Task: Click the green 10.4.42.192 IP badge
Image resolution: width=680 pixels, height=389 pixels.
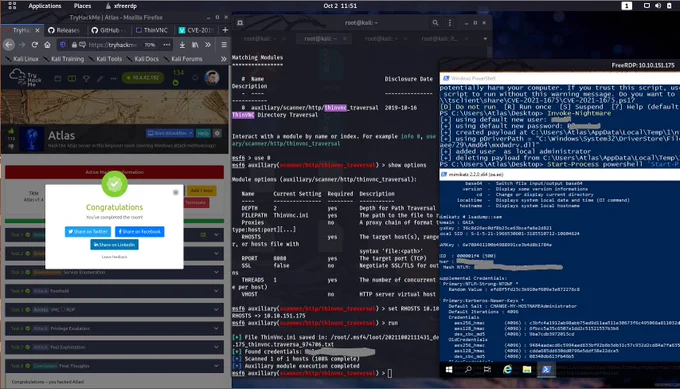Action: (x=143, y=78)
